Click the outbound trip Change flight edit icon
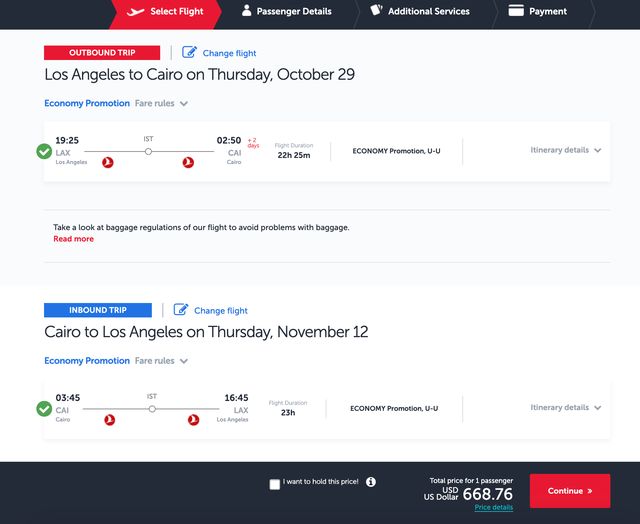This screenshot has width=640, height=524. point(189,53)
